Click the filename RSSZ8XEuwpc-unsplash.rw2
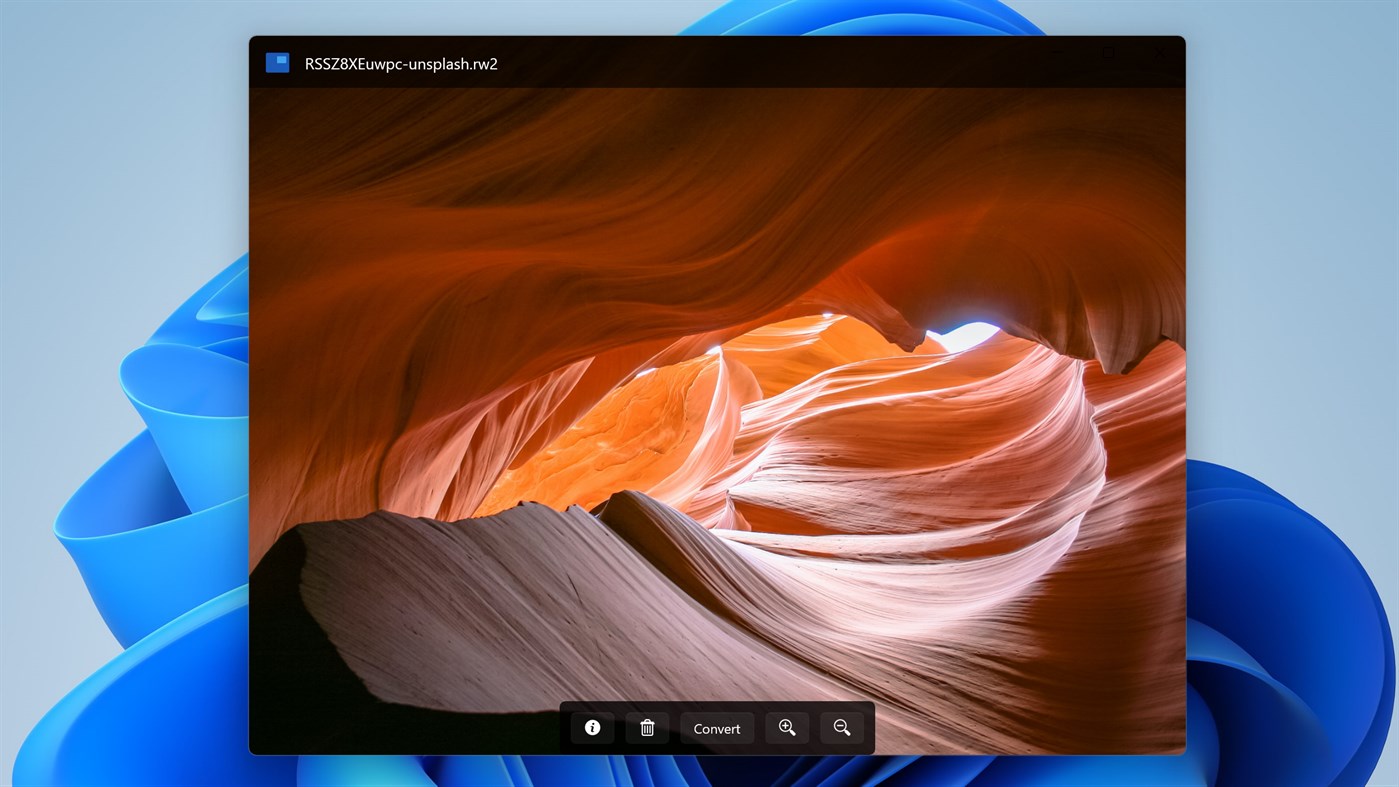The image size is (1399, 787). (400, 62)
